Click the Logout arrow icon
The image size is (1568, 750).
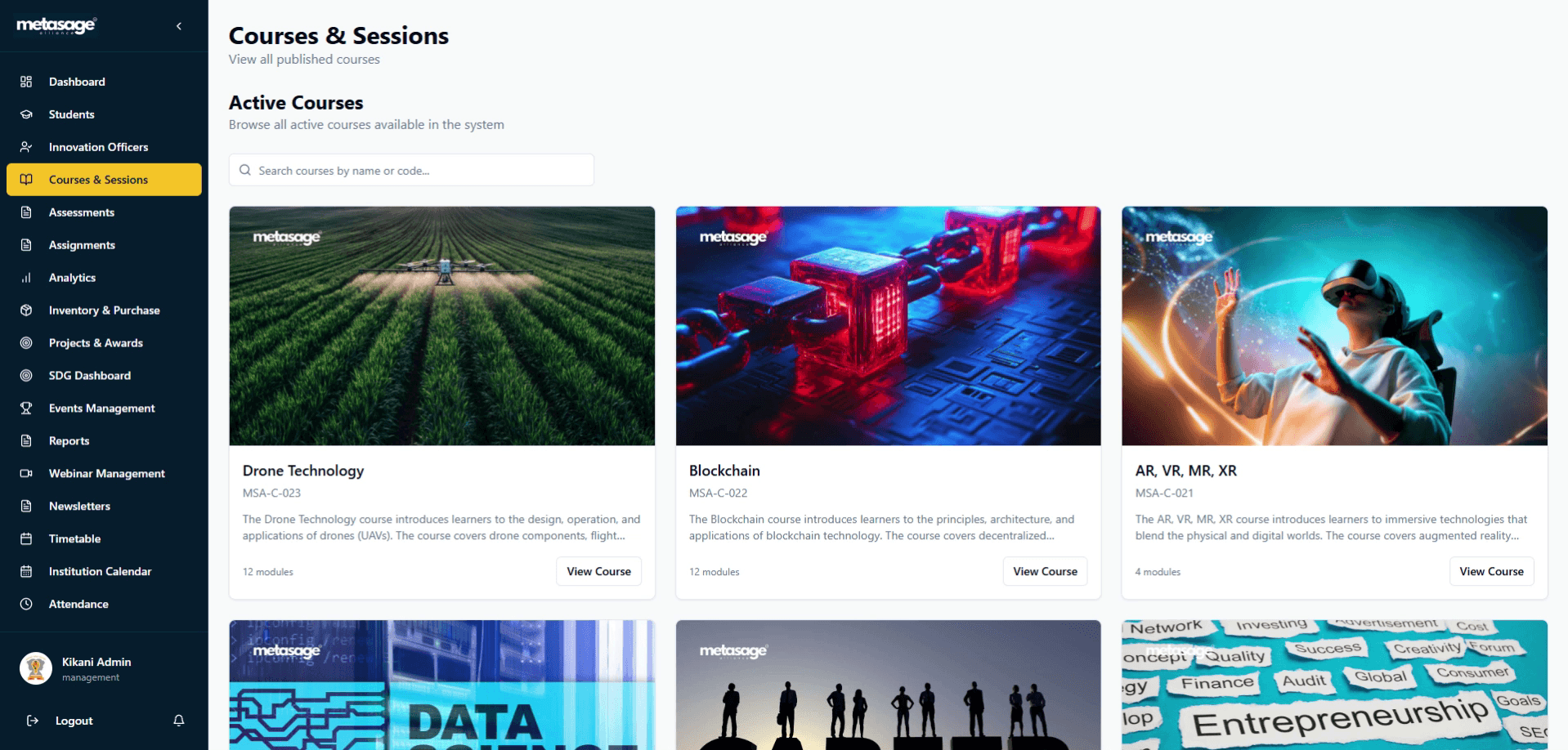pos(33,721)
